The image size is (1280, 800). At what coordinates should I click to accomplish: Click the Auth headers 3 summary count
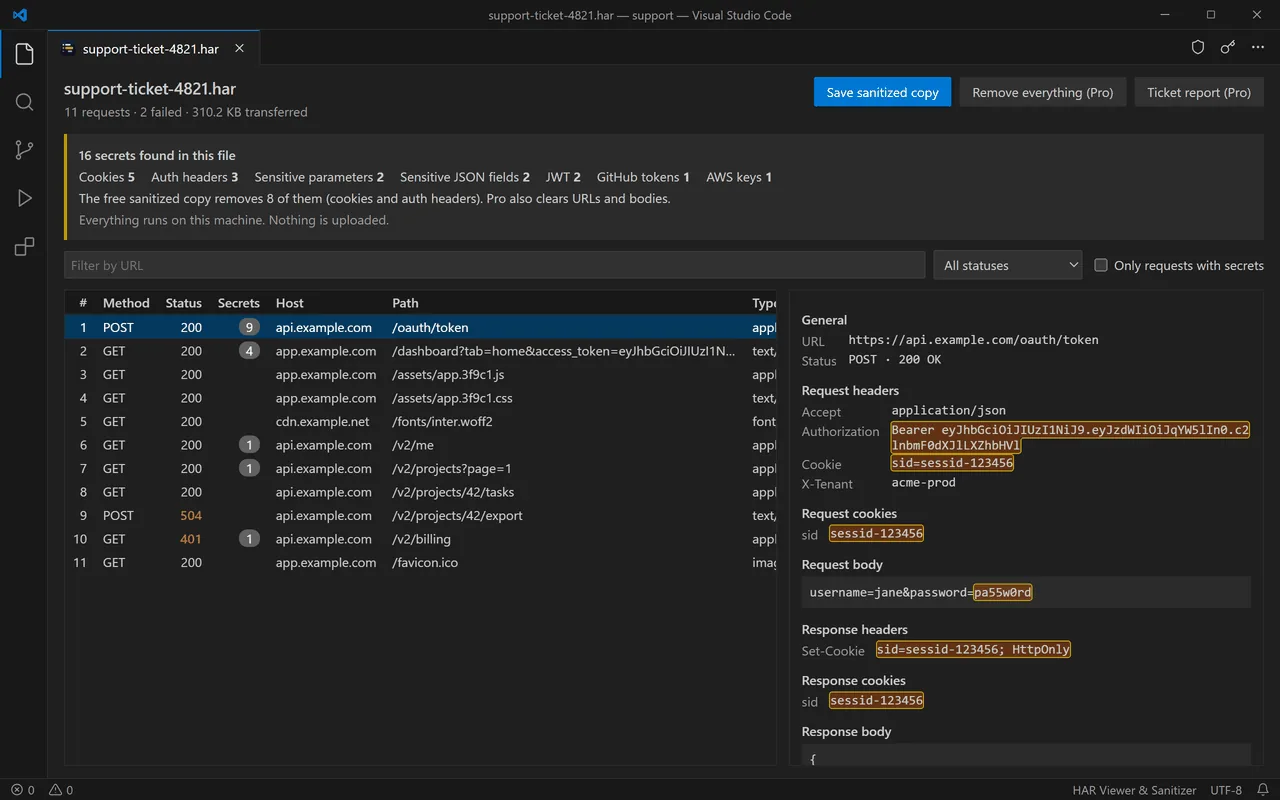click(x=195, y=177)
